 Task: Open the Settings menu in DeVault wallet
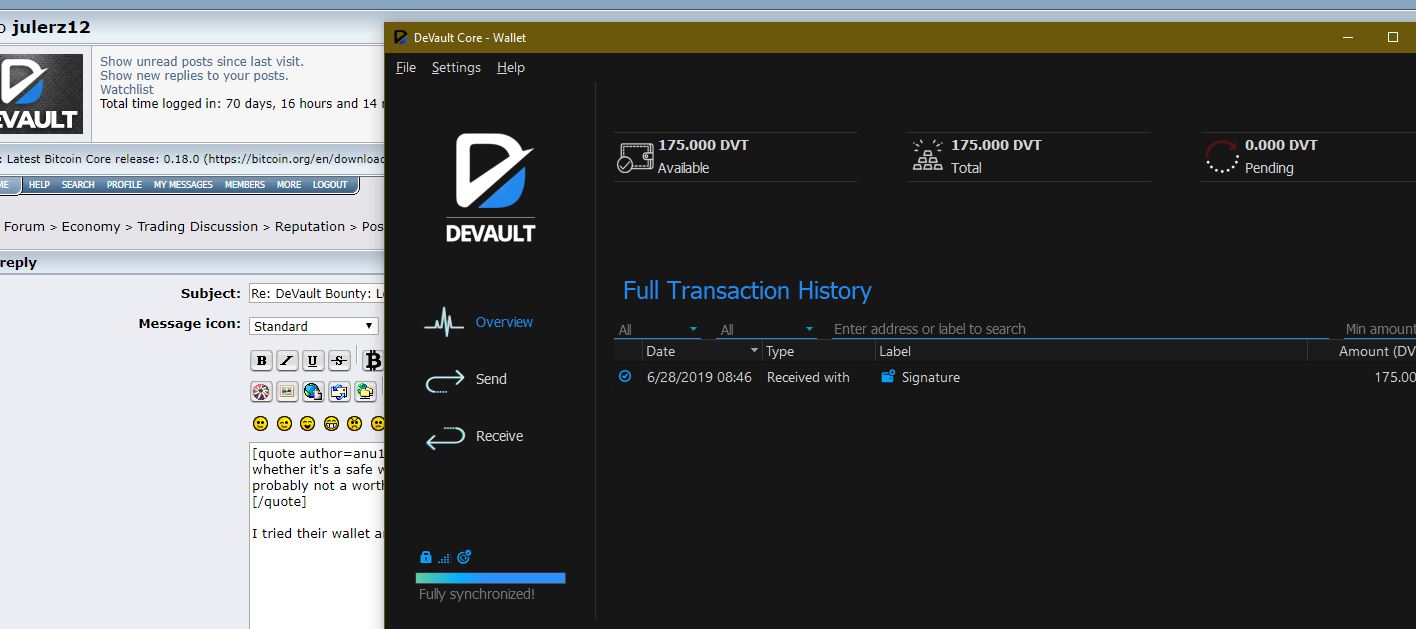[456, 68]
